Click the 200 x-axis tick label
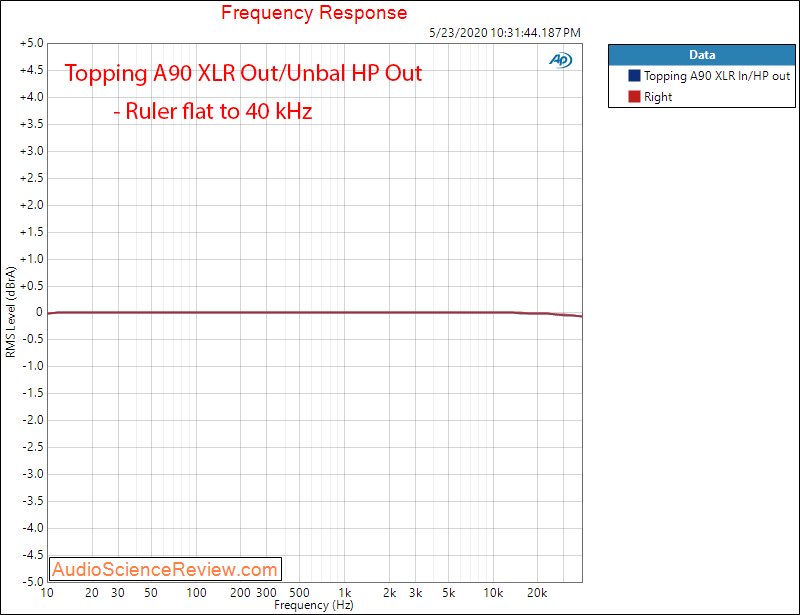This screenshot has width=800, height=615. coord(240,593)
